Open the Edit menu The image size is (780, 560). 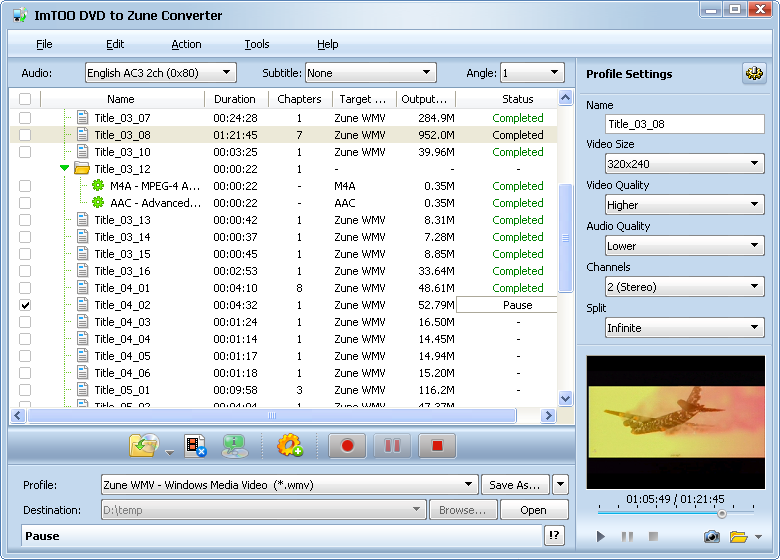[115, 44]
